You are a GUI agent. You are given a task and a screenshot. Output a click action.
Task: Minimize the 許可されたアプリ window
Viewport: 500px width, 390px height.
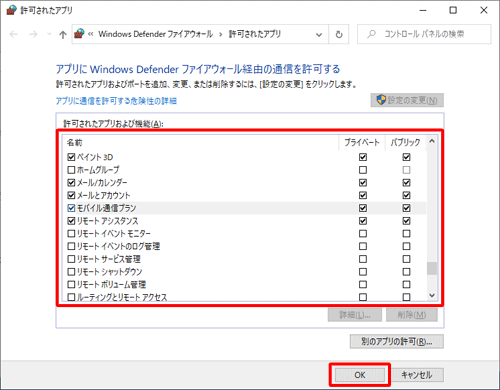pyautogui.click(x=423, y=10)
